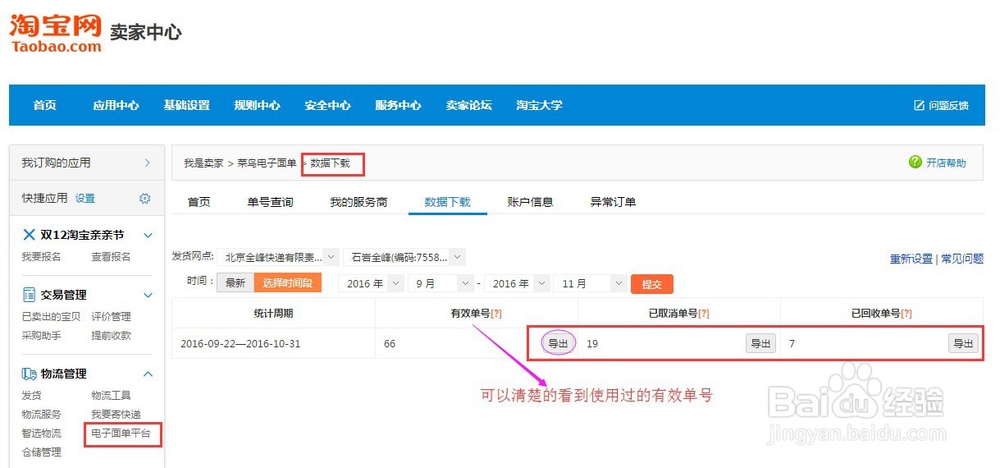This screenshot has height=468, width=1000.
Task: Open the 北京全峰快递 shipping company dropdown
Action: tap(277, 257)
